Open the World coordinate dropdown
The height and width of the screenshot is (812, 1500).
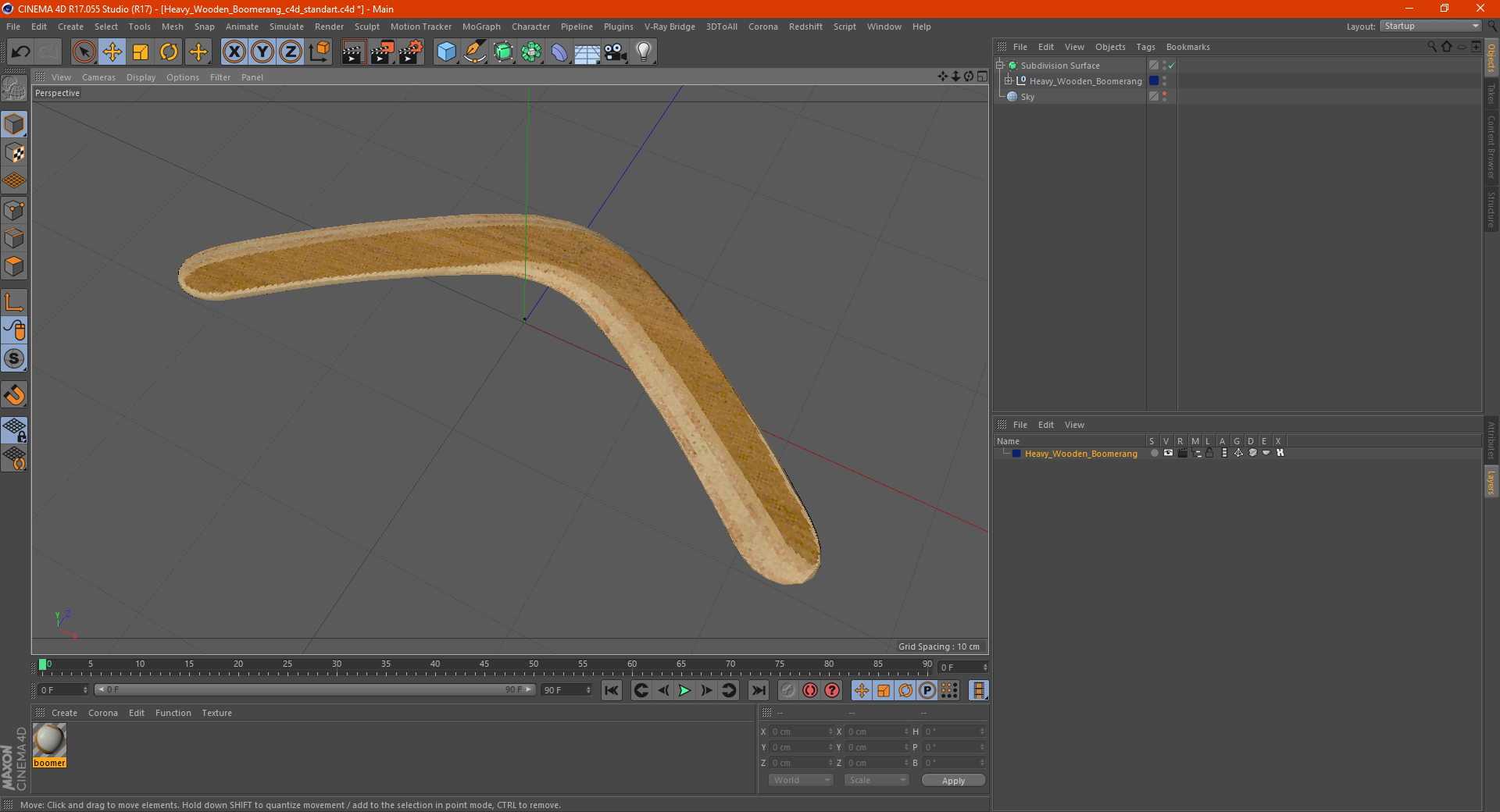tap(801, 780)
